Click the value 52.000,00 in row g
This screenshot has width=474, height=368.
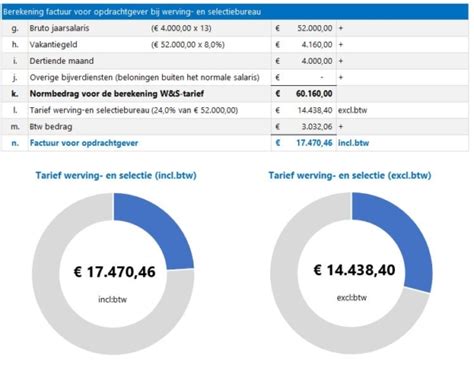[x=315, y=28]
